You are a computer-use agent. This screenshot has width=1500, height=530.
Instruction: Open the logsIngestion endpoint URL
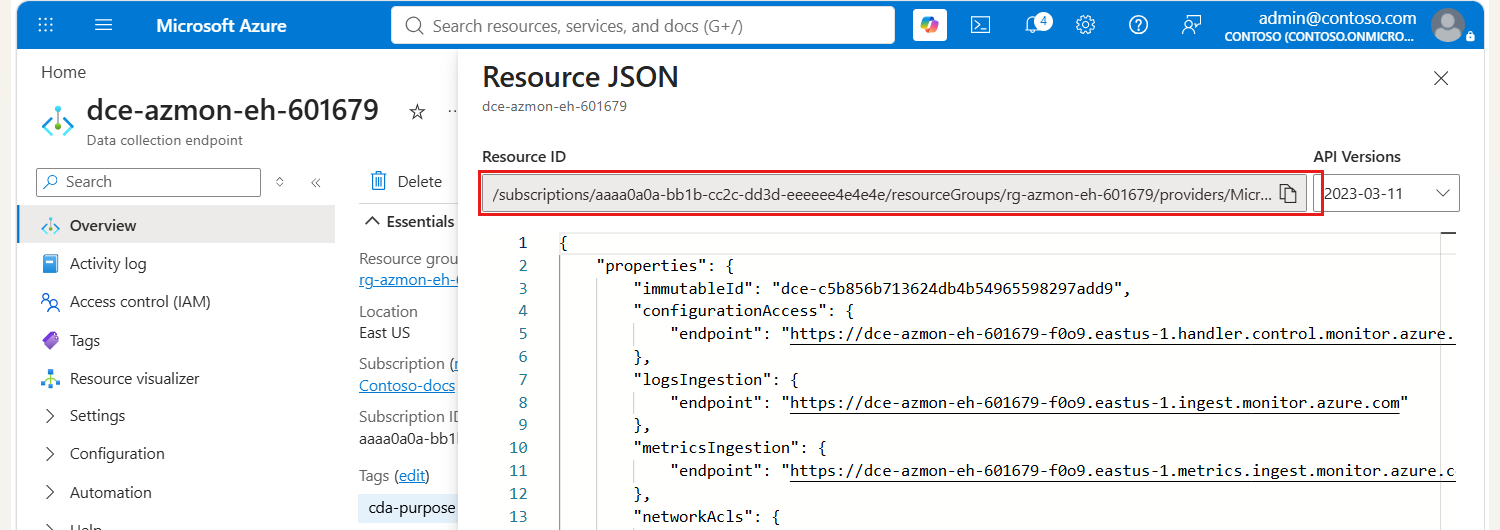pyautogui.click(x=1094, y=403)
